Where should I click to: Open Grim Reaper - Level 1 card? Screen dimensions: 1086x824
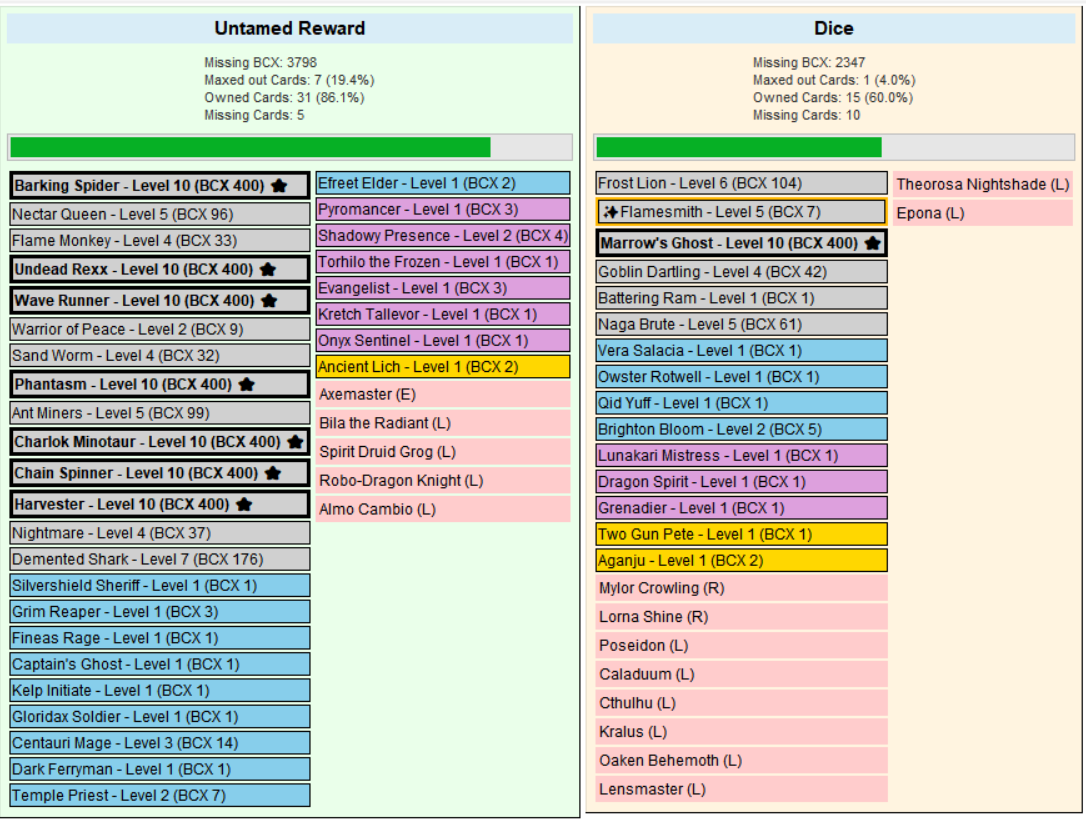160,612
